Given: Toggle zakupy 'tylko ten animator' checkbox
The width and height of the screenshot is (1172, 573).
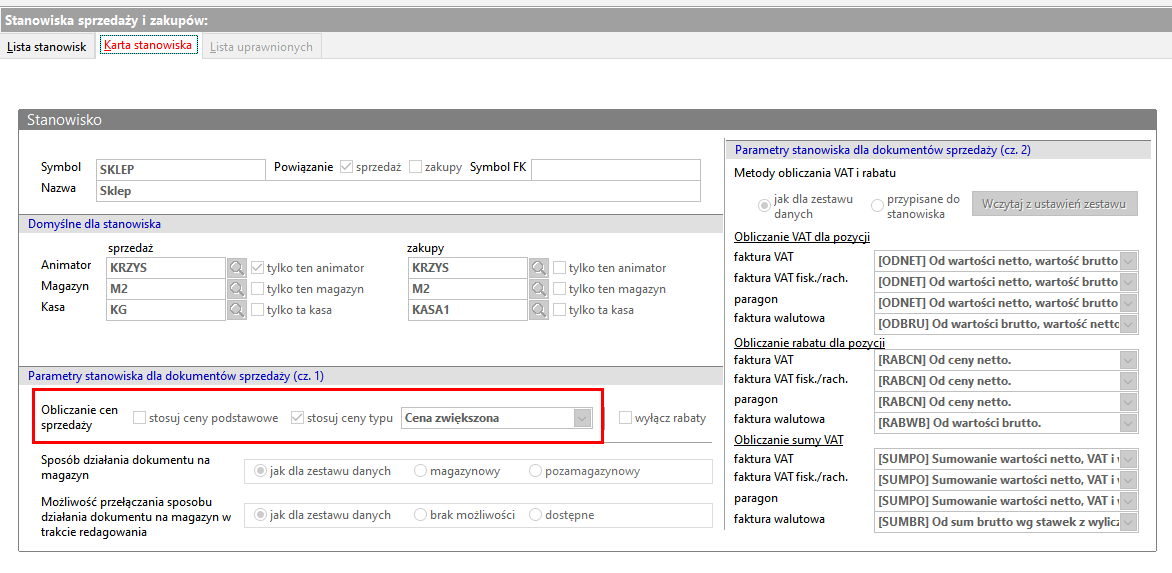Looking at the screenshot, I should (x=560, y=267).
